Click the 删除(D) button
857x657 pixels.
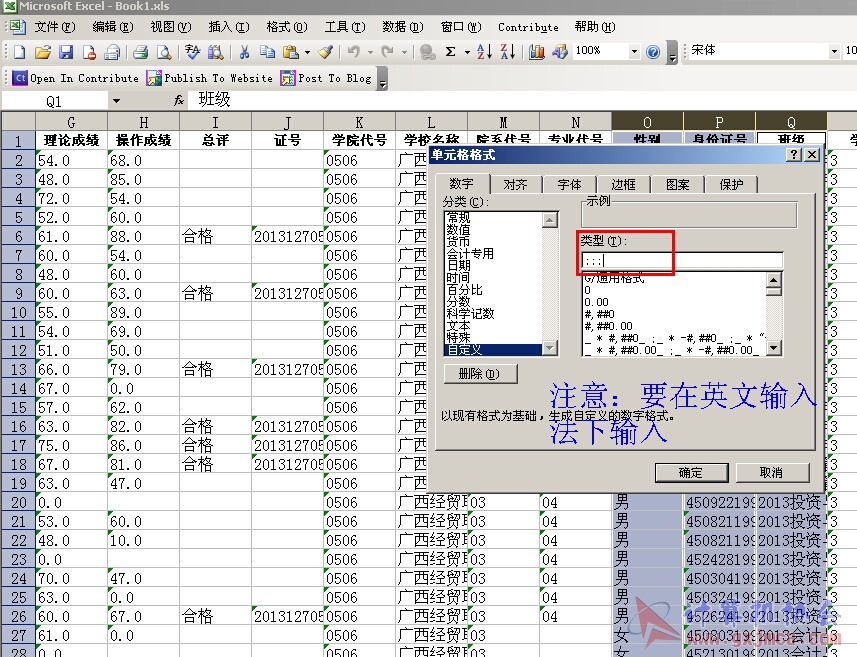(480, 374)
